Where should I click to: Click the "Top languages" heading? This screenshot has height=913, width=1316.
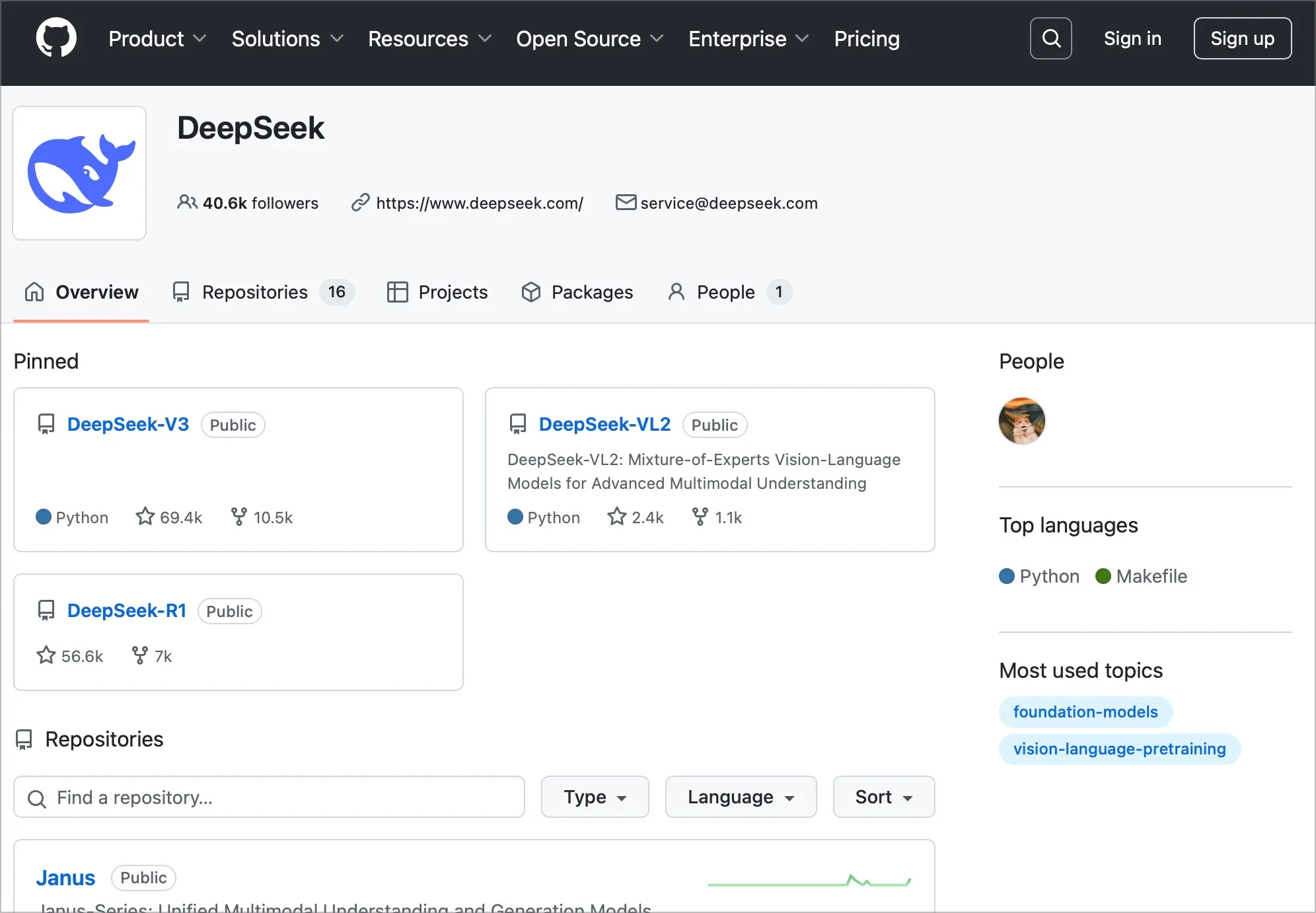pos(1068,525)
